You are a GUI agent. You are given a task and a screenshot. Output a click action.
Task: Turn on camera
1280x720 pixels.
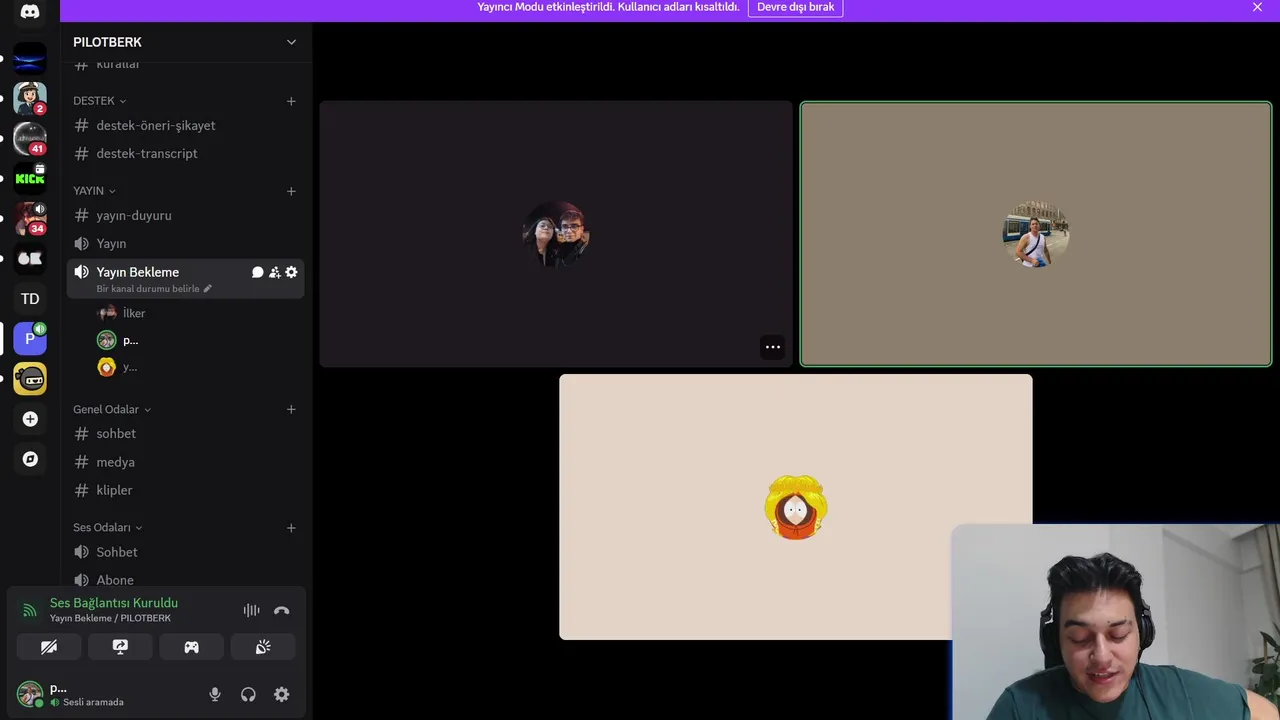pyautogui.click(x=48, y=647)
